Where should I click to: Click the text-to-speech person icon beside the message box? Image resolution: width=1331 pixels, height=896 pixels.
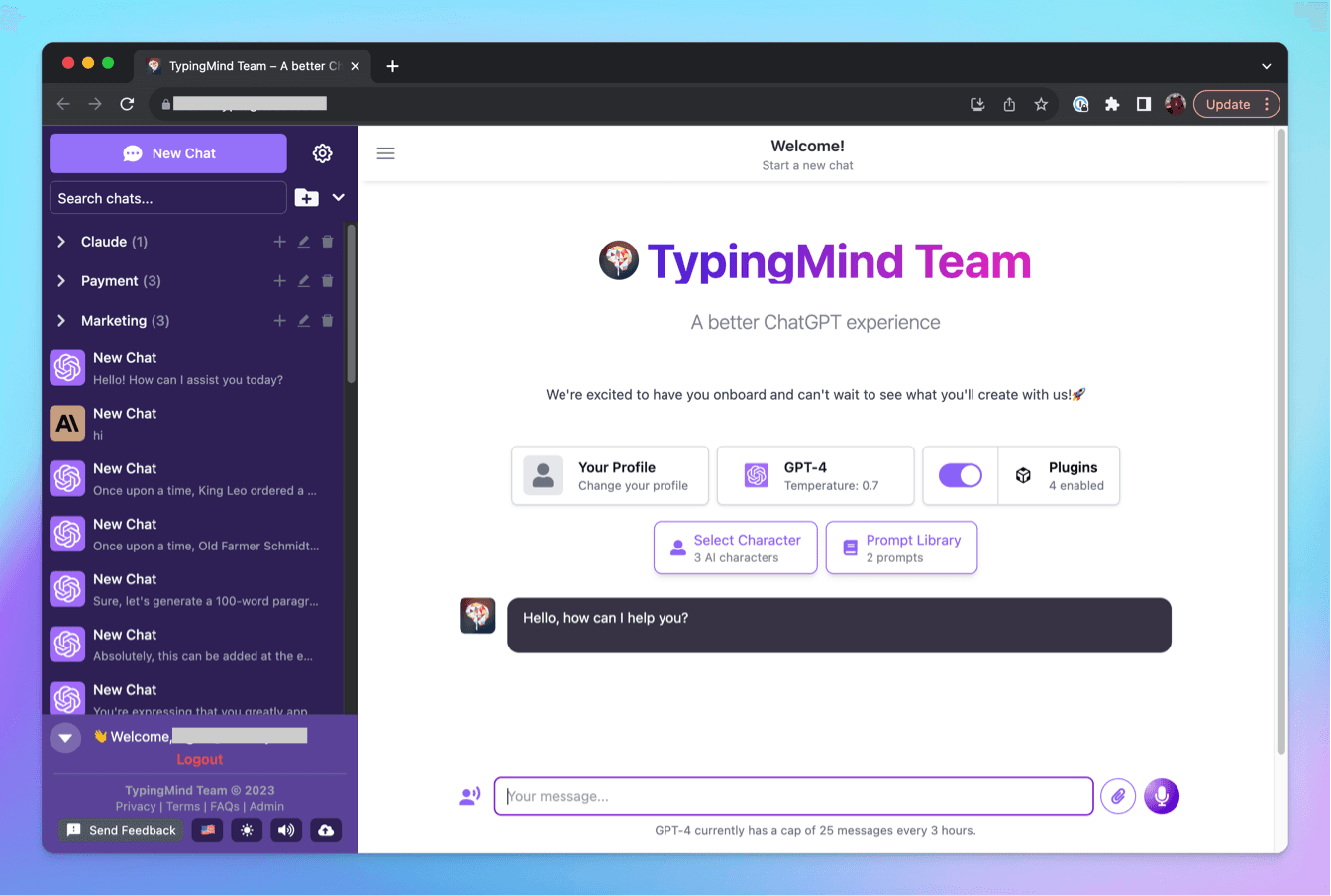pos(469,796)
